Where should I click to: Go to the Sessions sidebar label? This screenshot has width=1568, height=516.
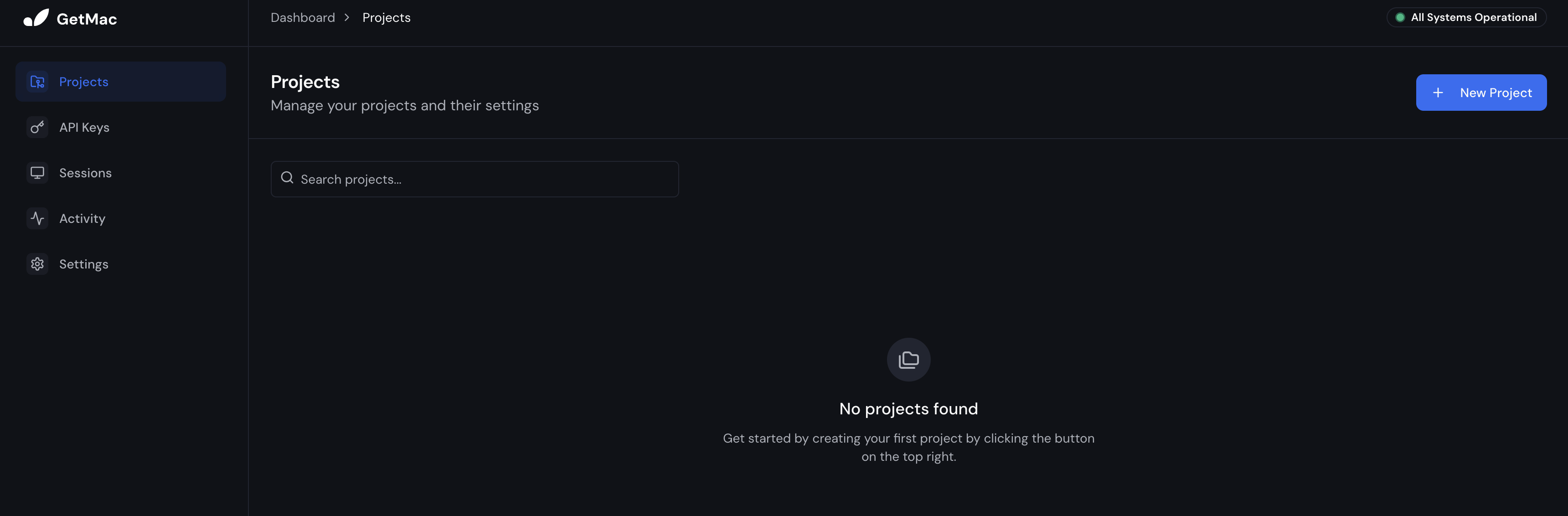(85, 173)
